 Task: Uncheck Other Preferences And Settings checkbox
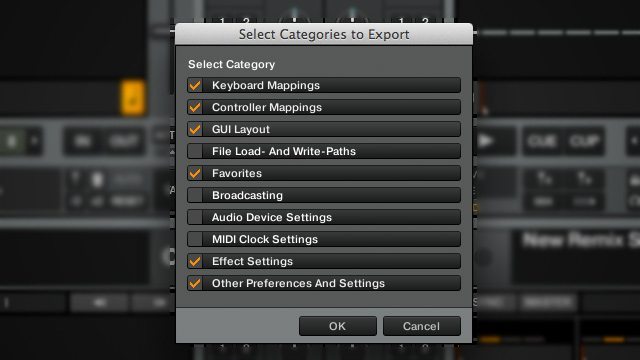coord(195,283)
